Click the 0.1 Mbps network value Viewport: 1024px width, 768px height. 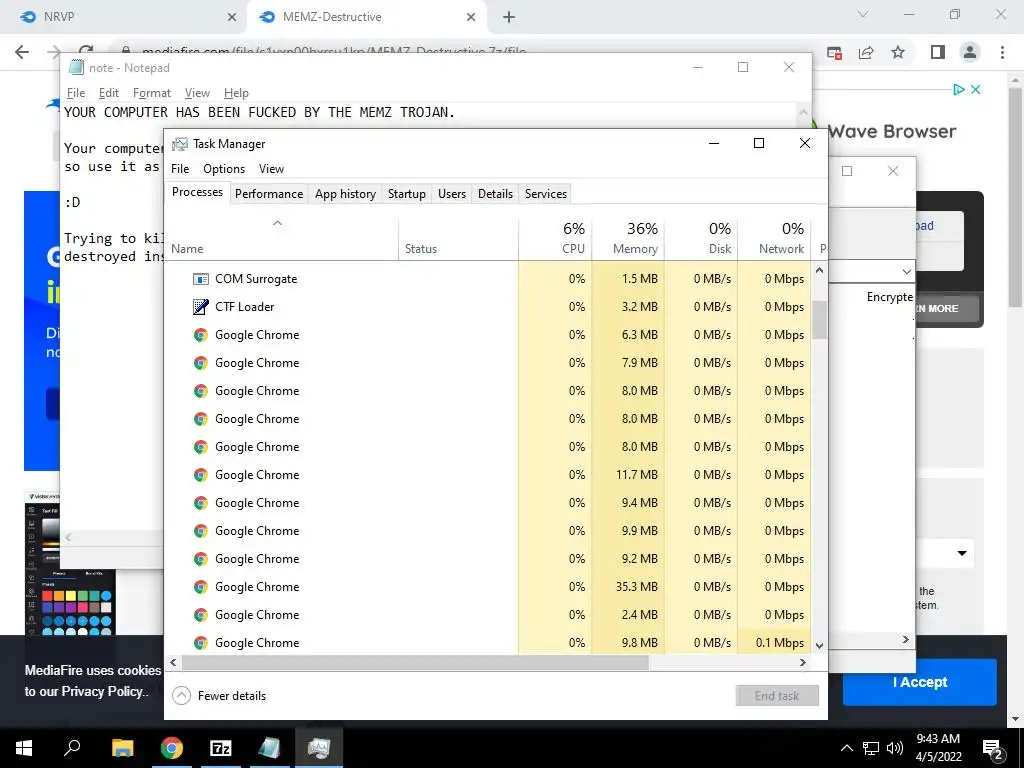click(780, 643)
